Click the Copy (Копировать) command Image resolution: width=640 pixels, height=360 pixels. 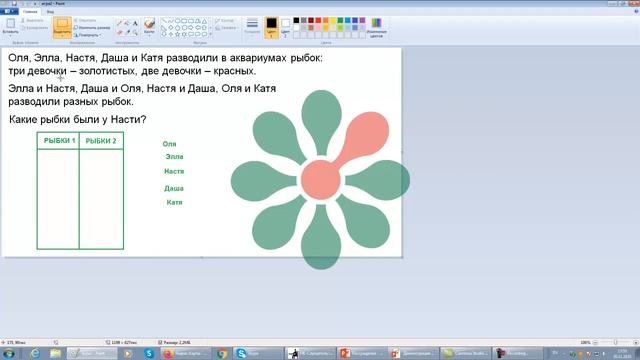[34, 28]
